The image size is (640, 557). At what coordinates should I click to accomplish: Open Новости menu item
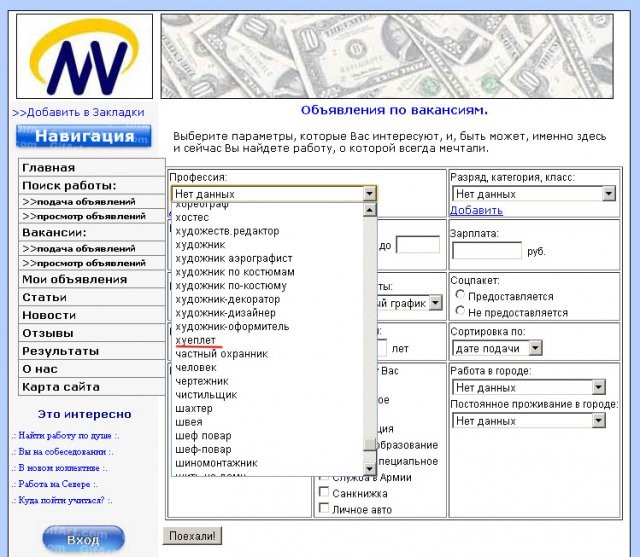click(92, 315)
